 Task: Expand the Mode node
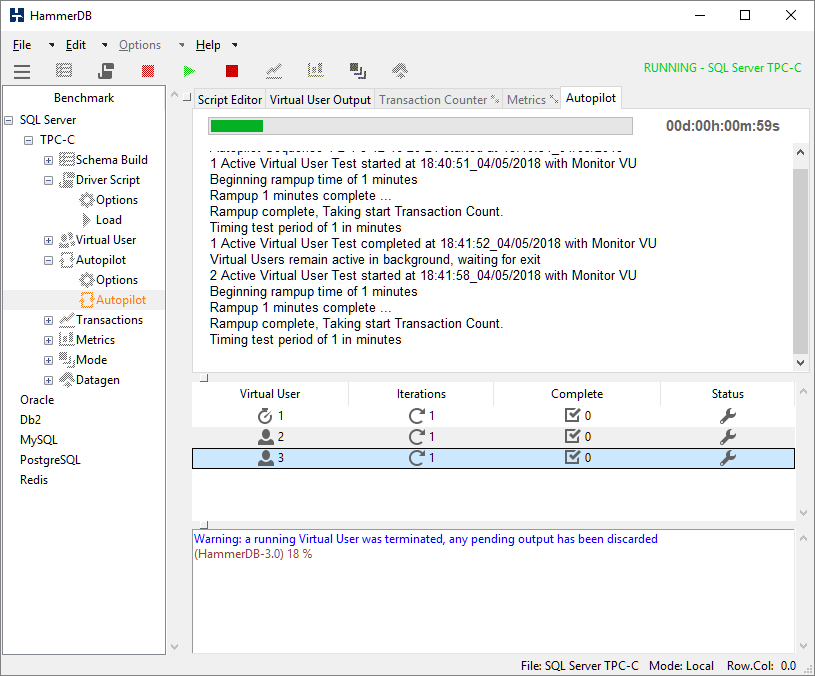pos(48,361)
